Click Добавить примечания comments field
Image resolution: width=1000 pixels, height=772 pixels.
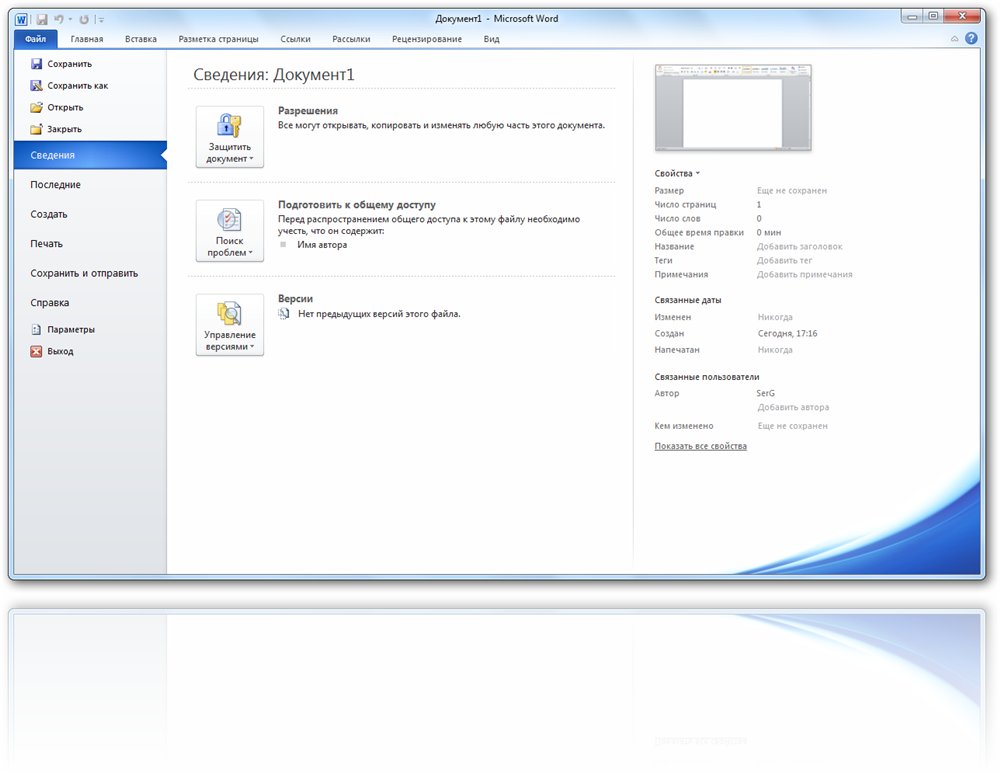pos(805,275)
